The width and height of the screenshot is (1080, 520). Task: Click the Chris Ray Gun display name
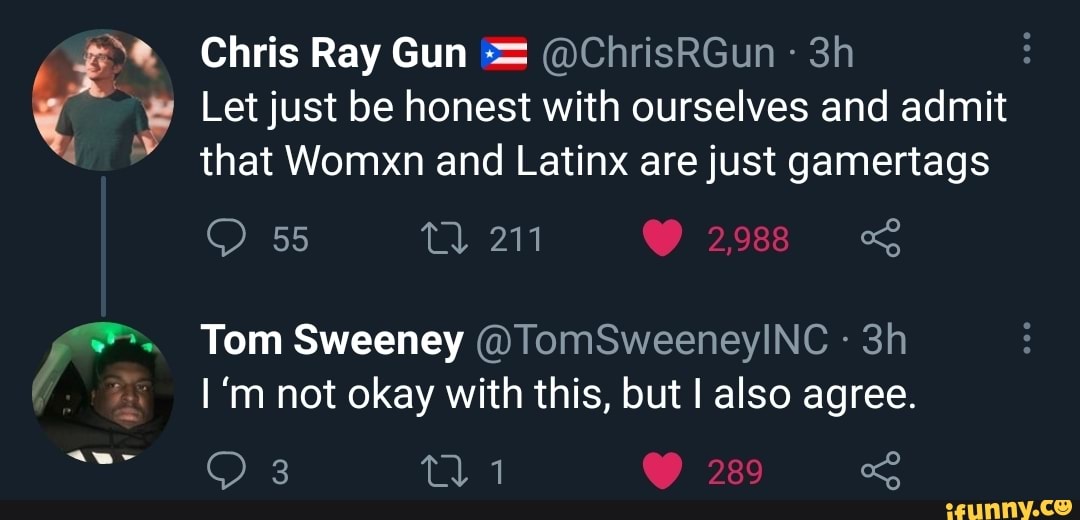[x=335, y=53]
